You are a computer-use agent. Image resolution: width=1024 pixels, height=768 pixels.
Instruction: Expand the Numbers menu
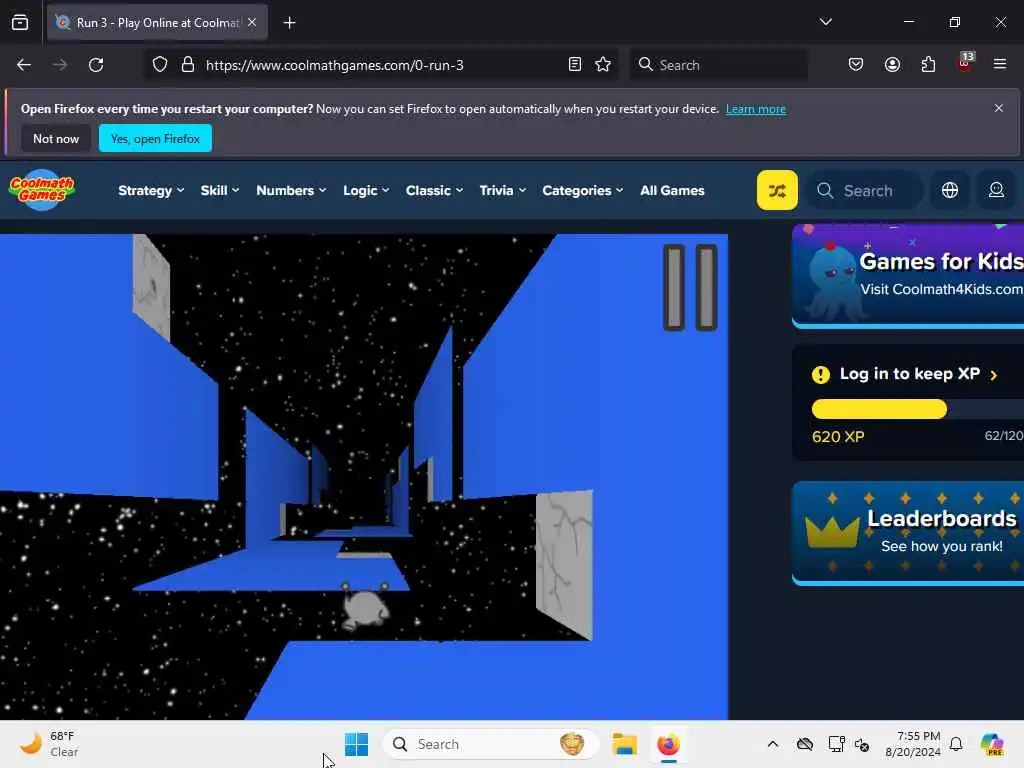click(x=291, y=191)
